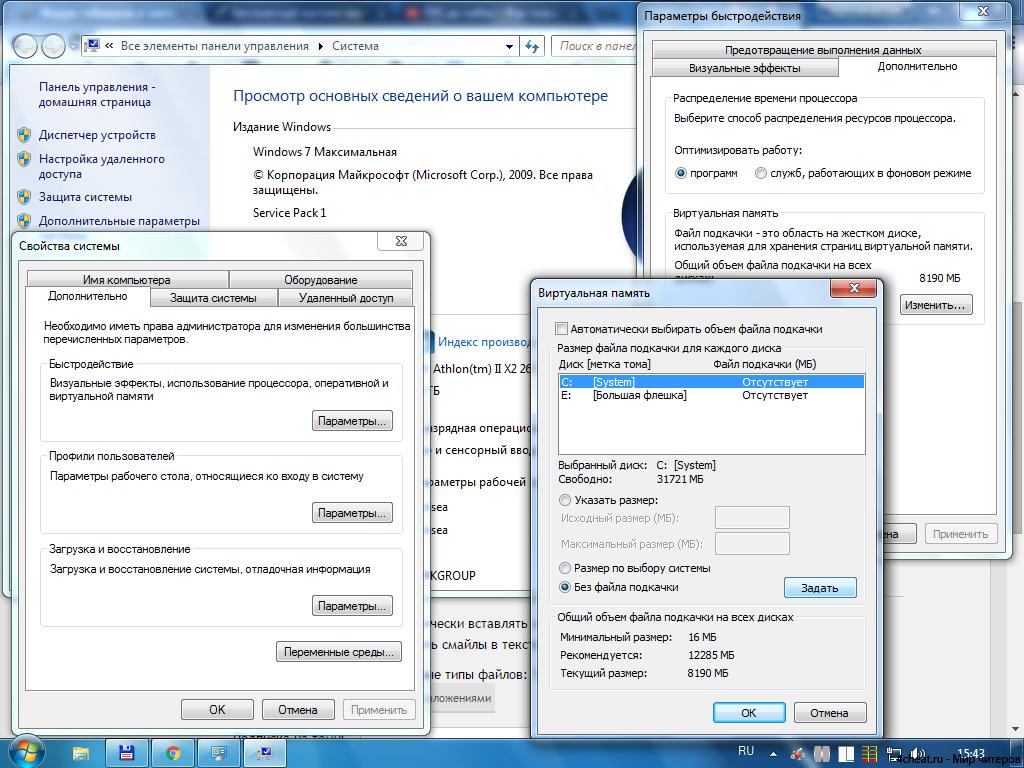Click the floppy disk taskbar icon
The image size is (1024, 768).
(127, 754)
